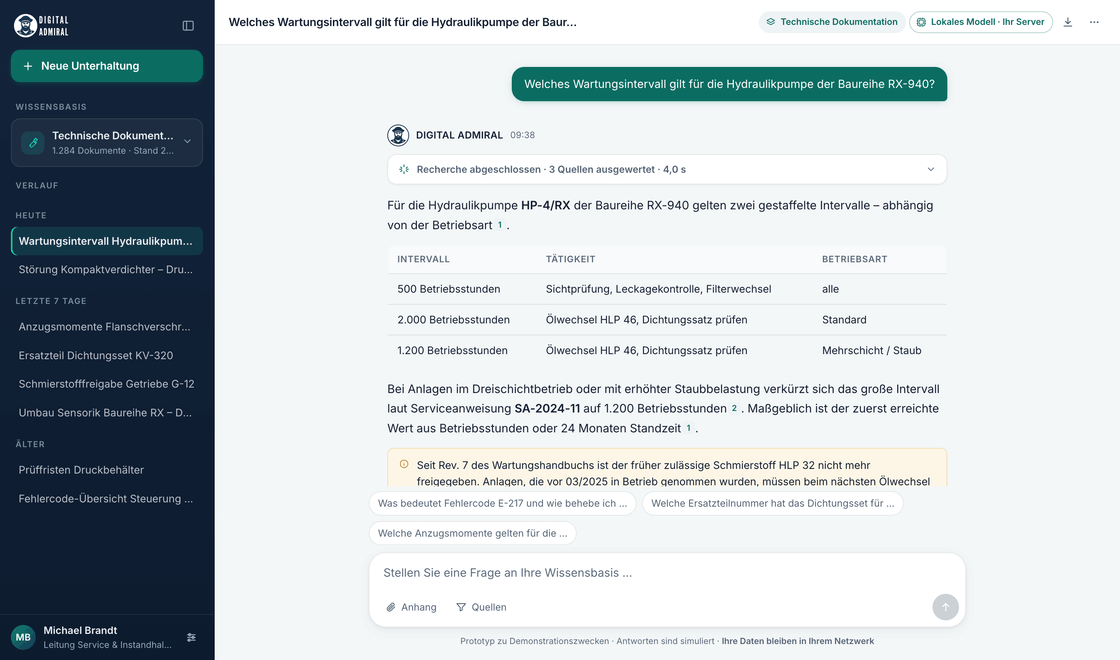Screen dimensions: 1120x660
Task: Click the Technische Dokumentation header chip
Action: [x=831, y=22]
